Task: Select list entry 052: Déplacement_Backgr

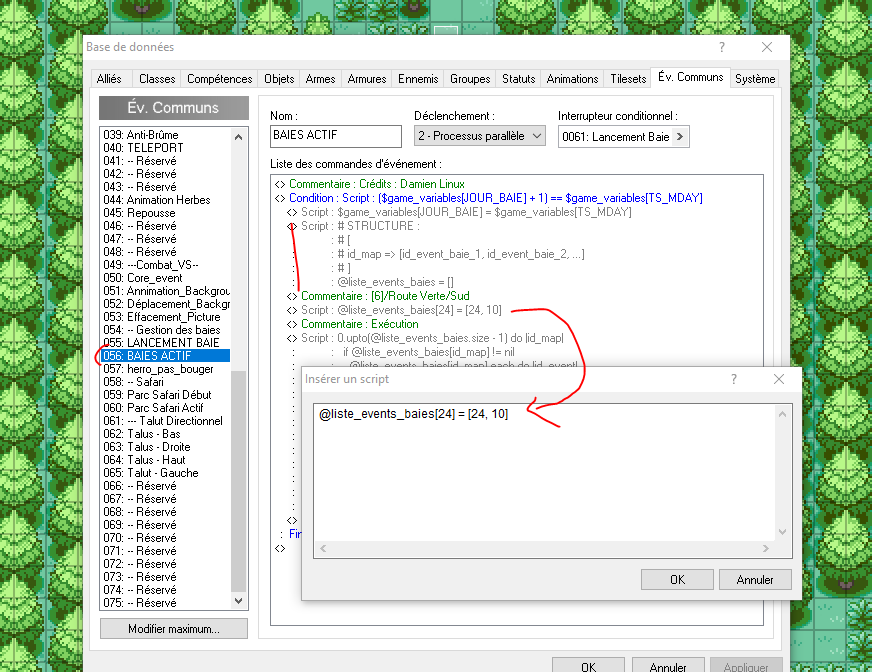Action: [x=166, y=304]
